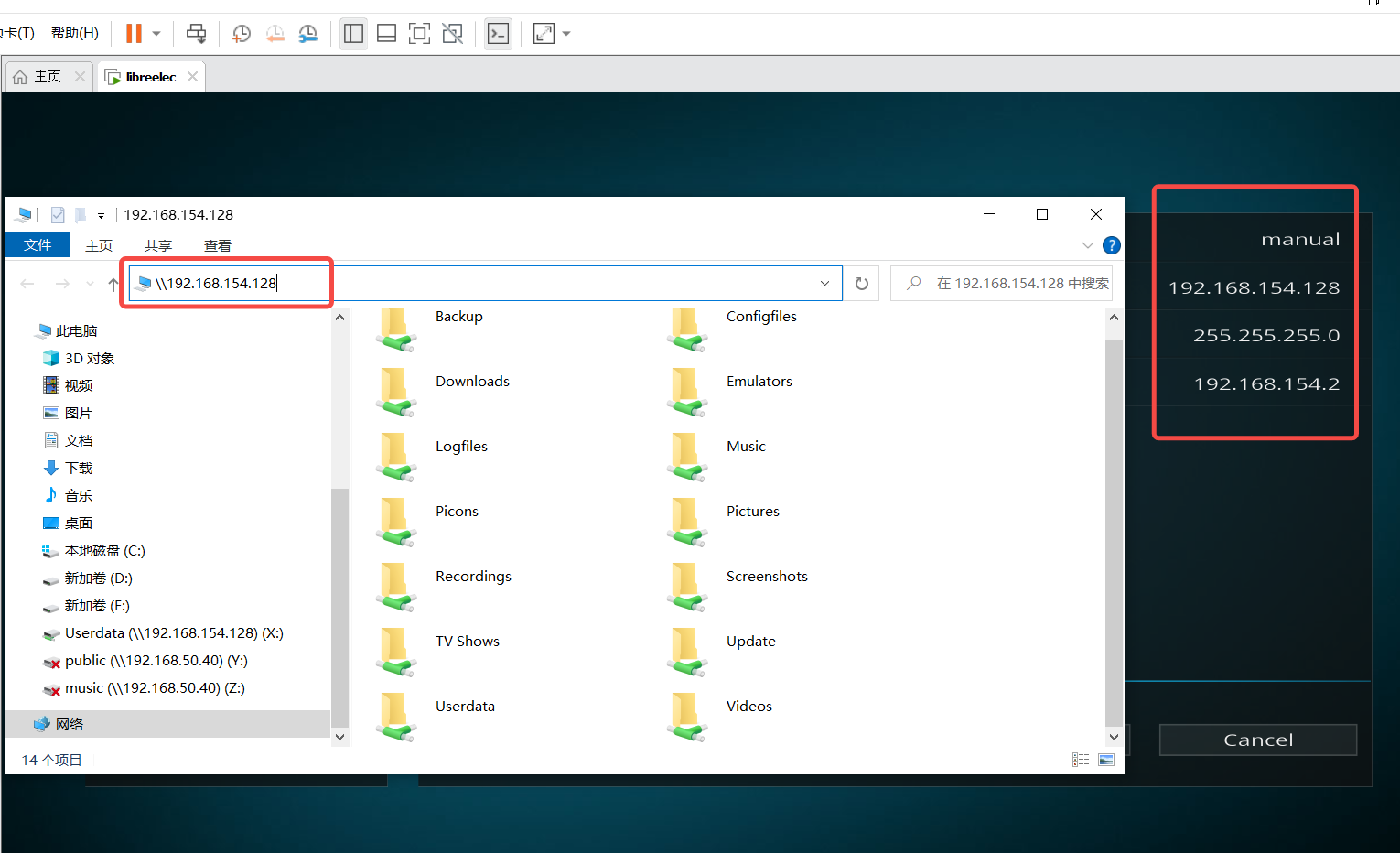
Task: Open the console view icon
Action: (x=498, y=34)
